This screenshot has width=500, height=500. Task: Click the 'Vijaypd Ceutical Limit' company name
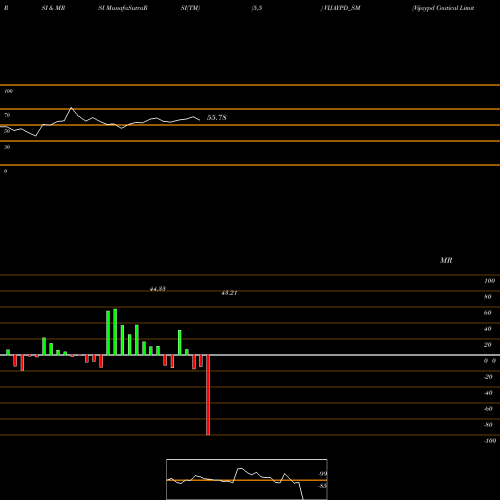(443, 8)
